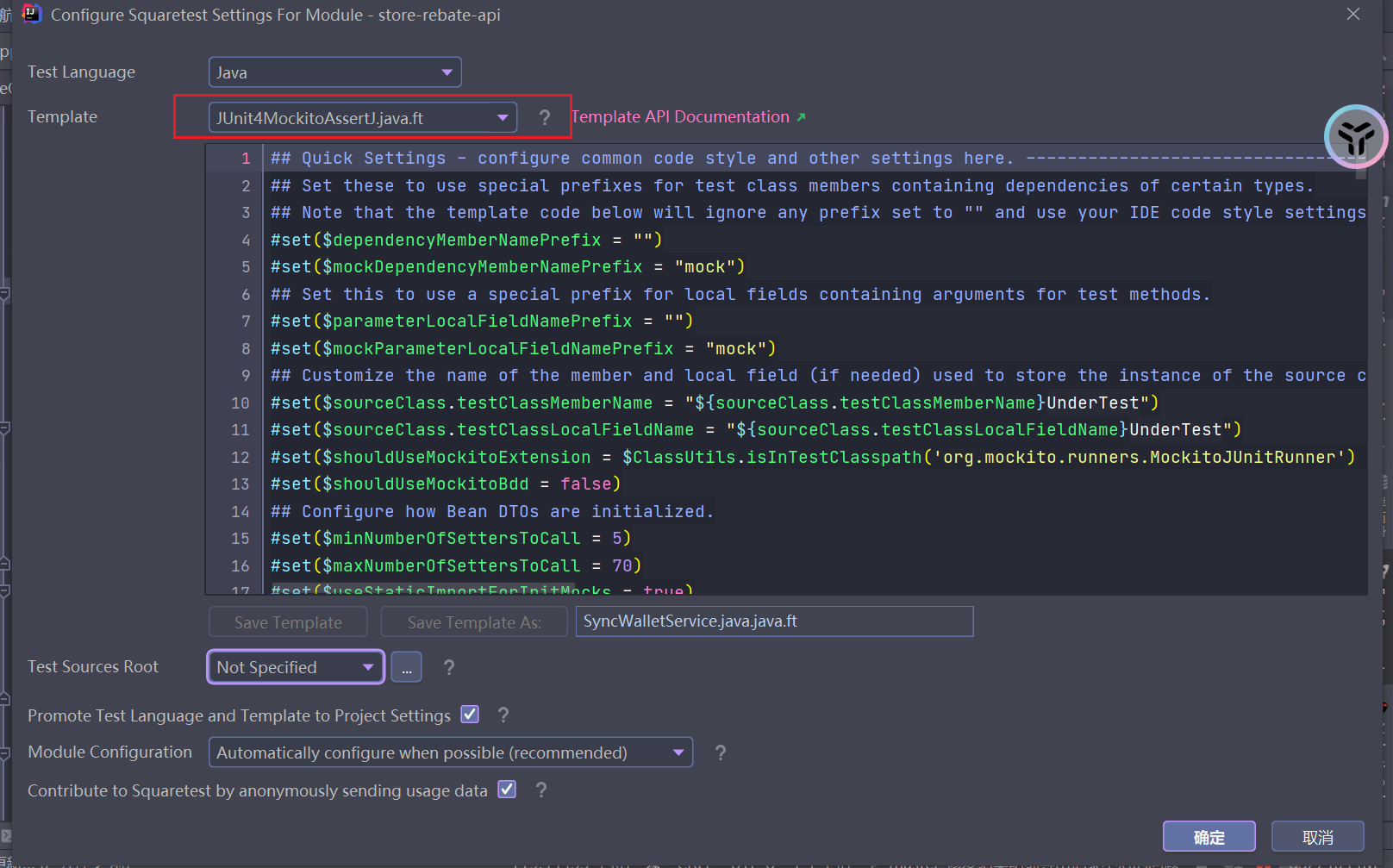The image size is (1393, 868).
Task: Click the maxNumberOfSettersToCall line
Action: [456, 565]
